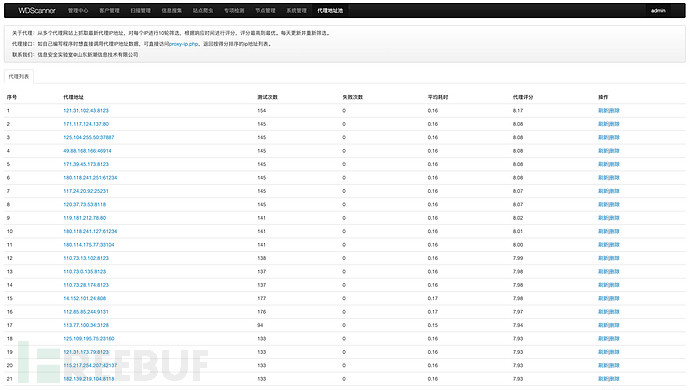
Task: Select the score value 8.17
Action: click(518, 110)
